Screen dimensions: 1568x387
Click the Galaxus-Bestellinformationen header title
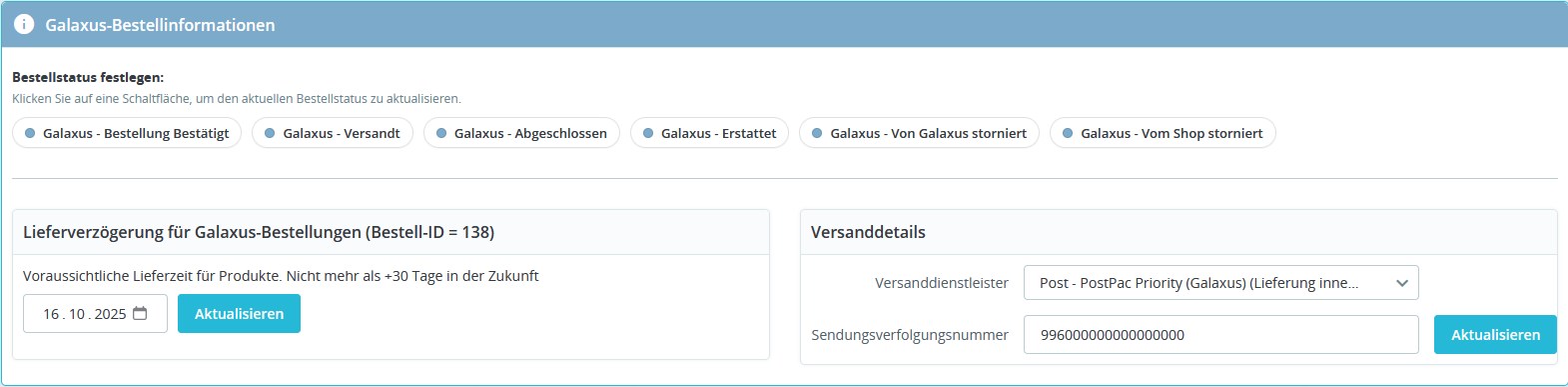click(x=160, y=25)
